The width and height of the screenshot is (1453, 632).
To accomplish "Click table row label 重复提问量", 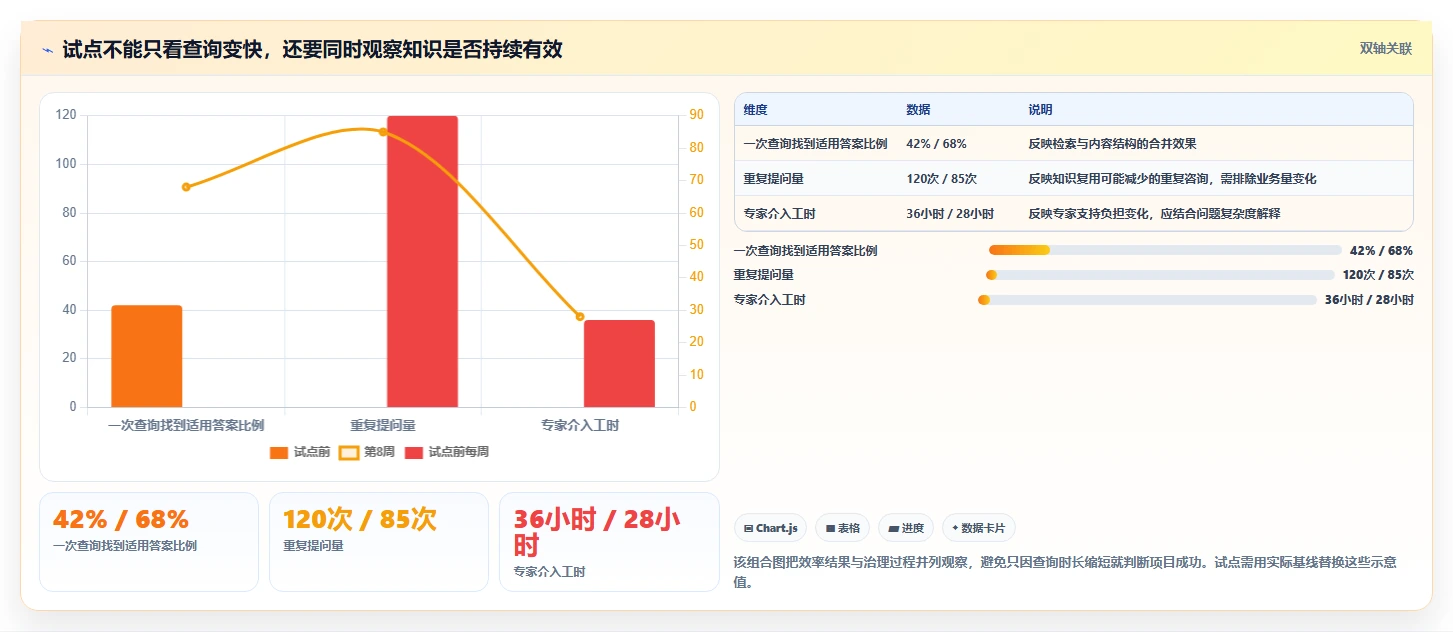I will click(x=773, y=179).
